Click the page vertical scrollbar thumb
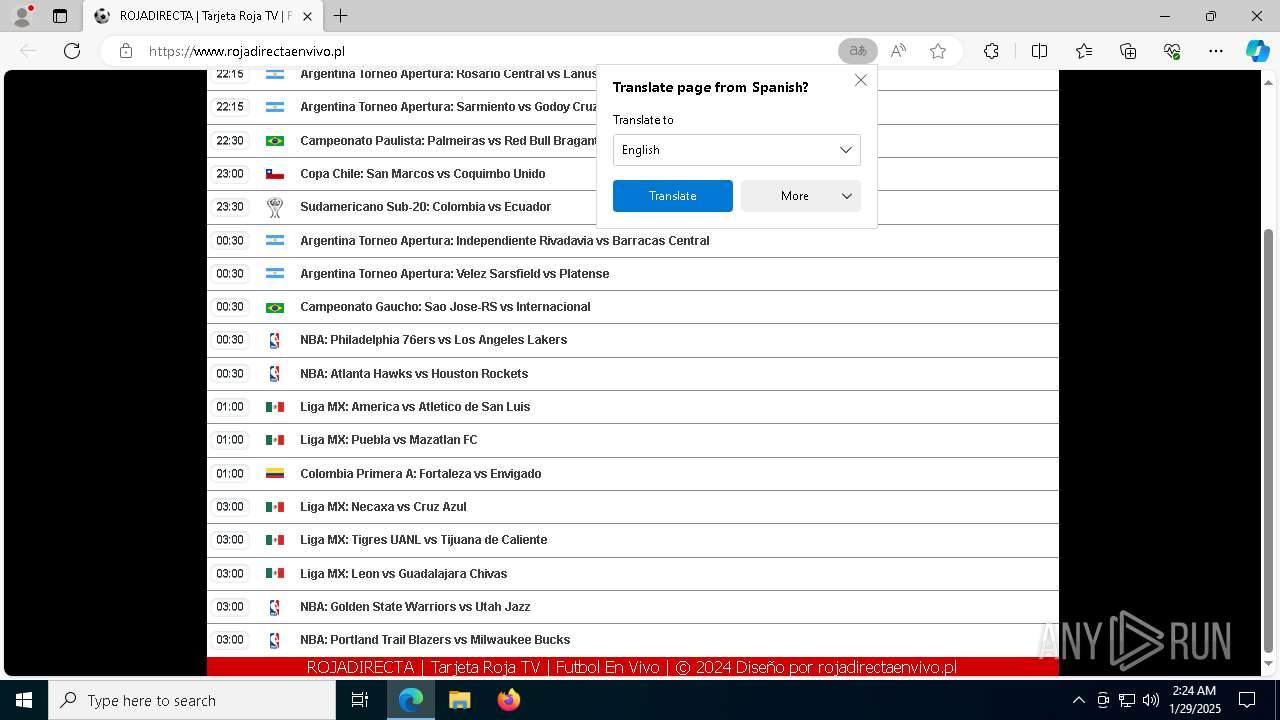This screenshot has width=1280, height=720. click(1269, 440)
